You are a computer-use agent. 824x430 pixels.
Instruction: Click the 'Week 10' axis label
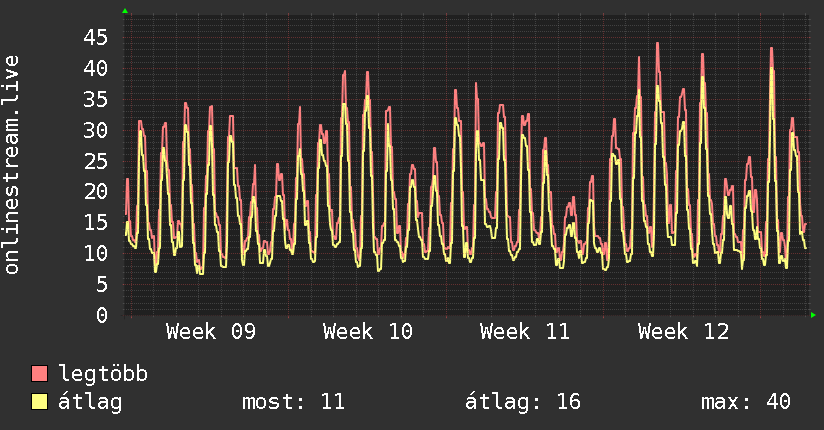pyautogui.click(x=368, y=332)
